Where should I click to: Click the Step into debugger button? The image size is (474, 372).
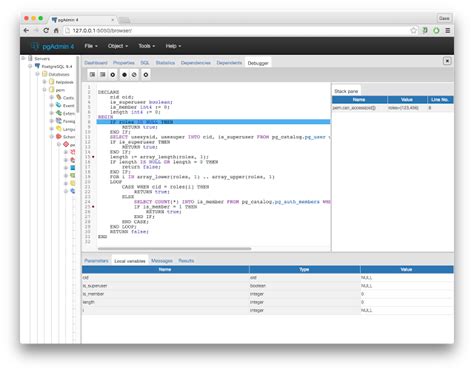[x=92, y=75]
